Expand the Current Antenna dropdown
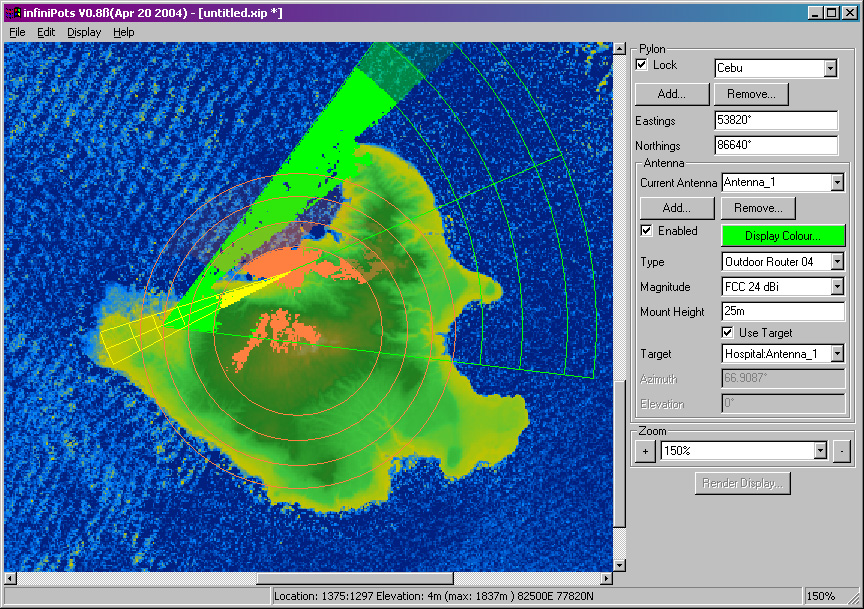This screenshot has height=609, width=864. (836, 183)
